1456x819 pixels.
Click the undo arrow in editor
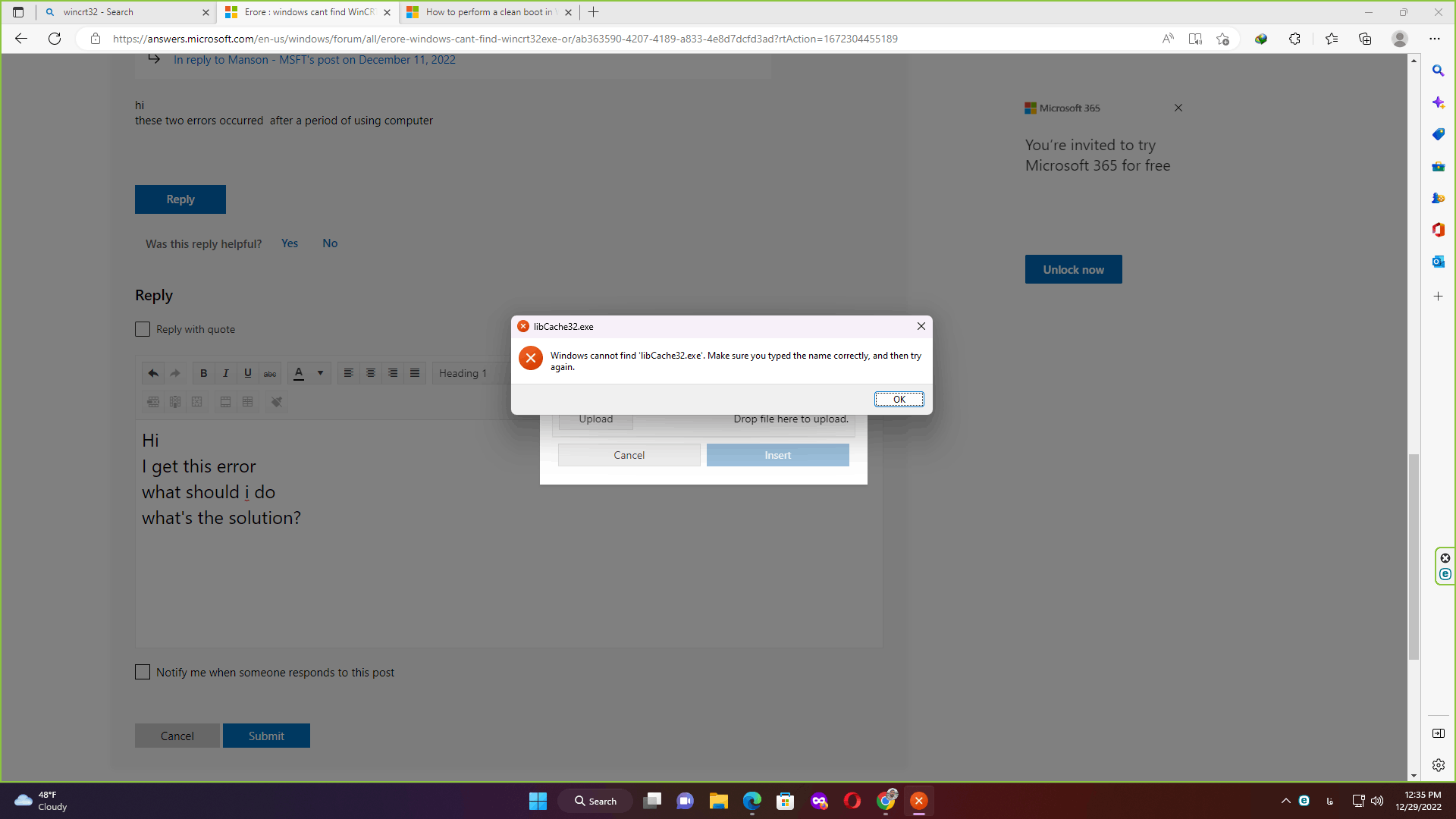coord(153,373)
